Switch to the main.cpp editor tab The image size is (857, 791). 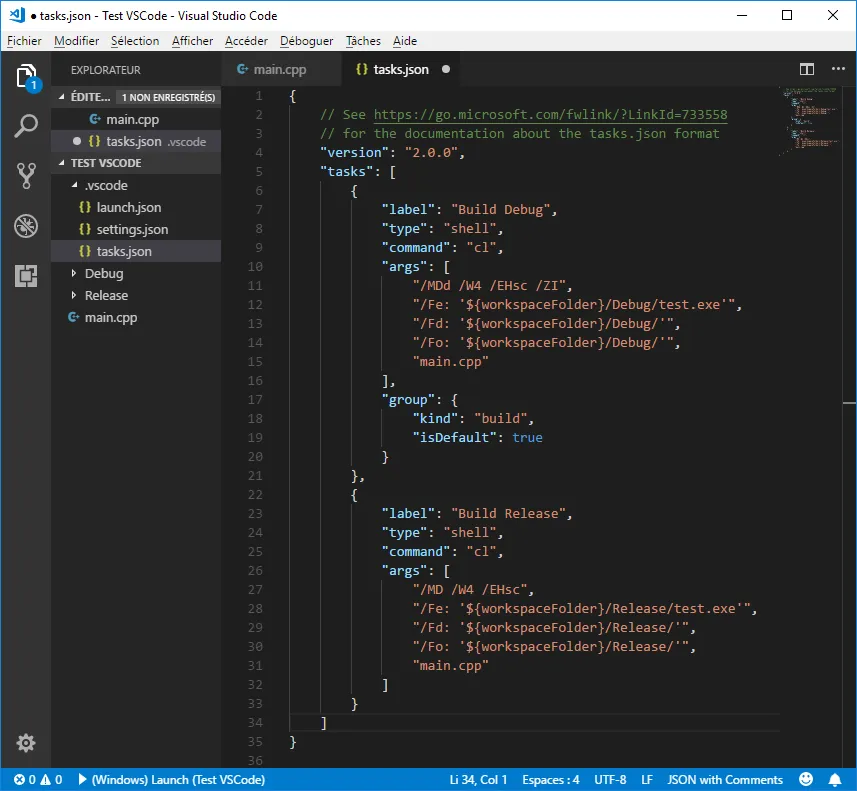point(281,69)
